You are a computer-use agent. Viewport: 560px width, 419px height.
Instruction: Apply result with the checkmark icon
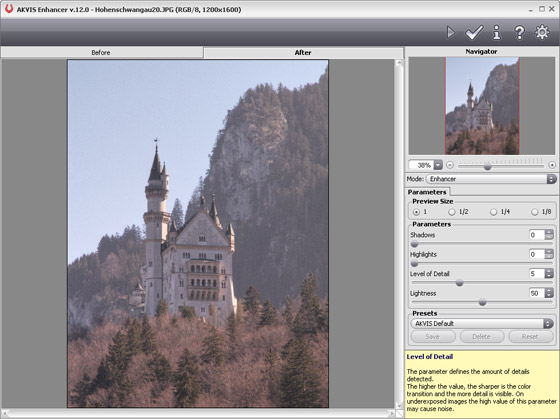474,33
